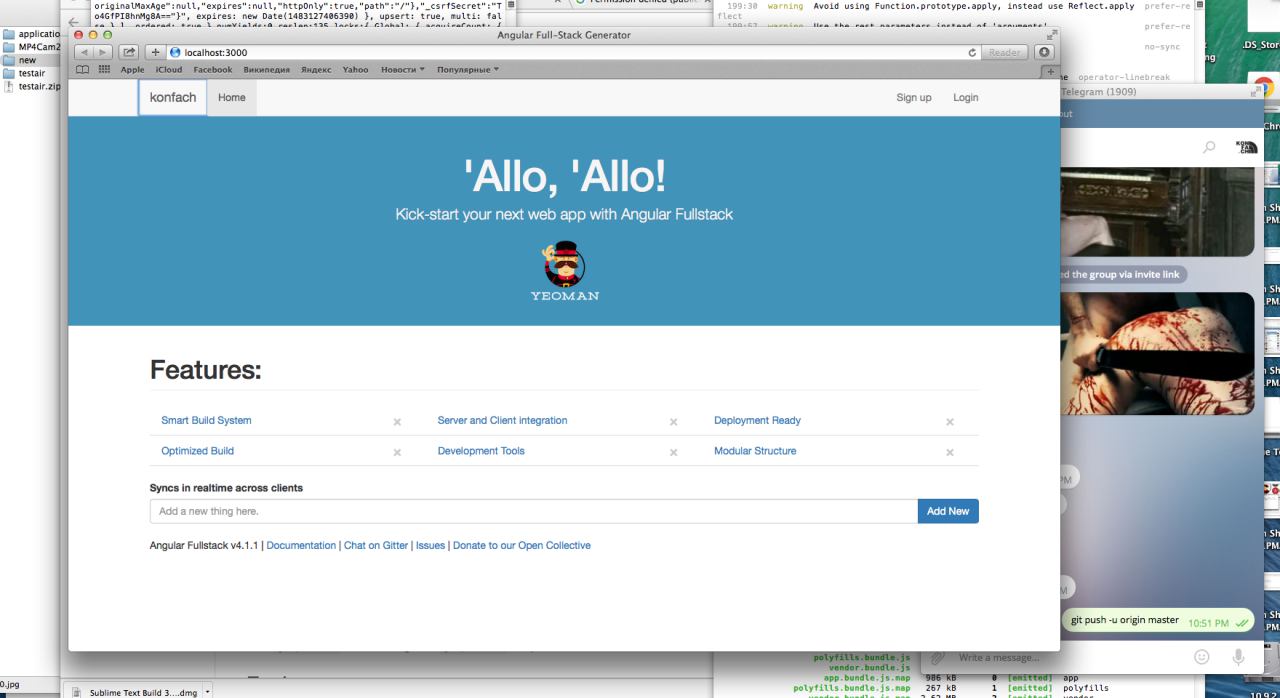Viewport: 1280px width, 698px height.
Task: Click the git push -u origin master message
Action: 1125,620
